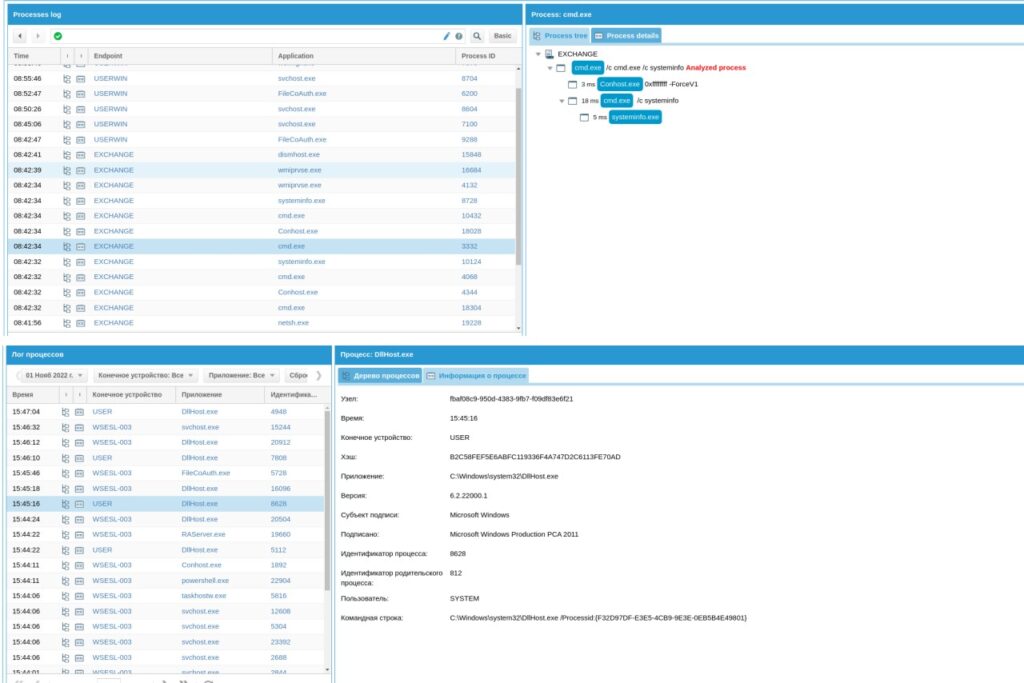Click the pencil edit icon in filter bar

[x=447, y=36]
